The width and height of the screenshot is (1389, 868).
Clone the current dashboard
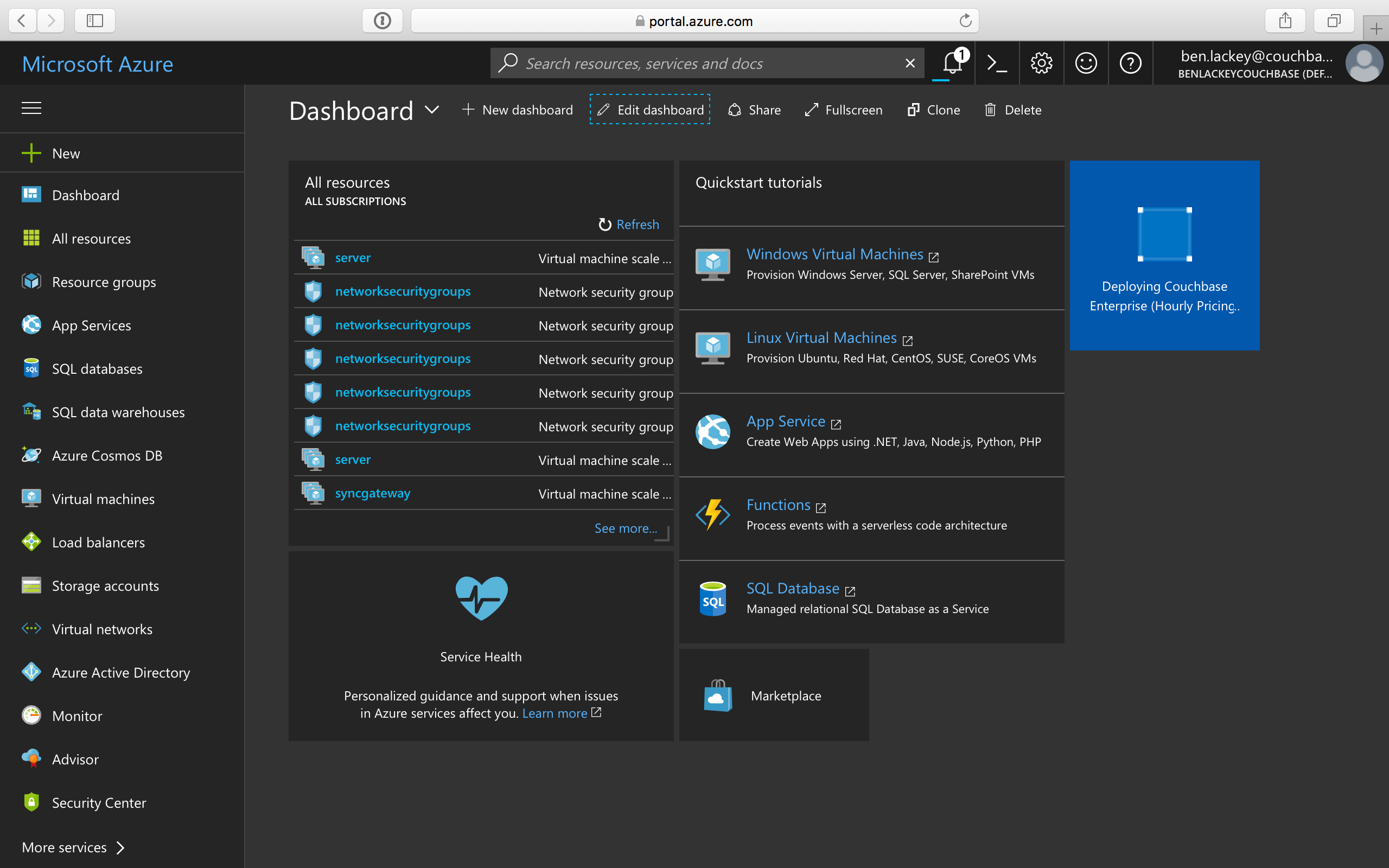click(x=933, y=110)
